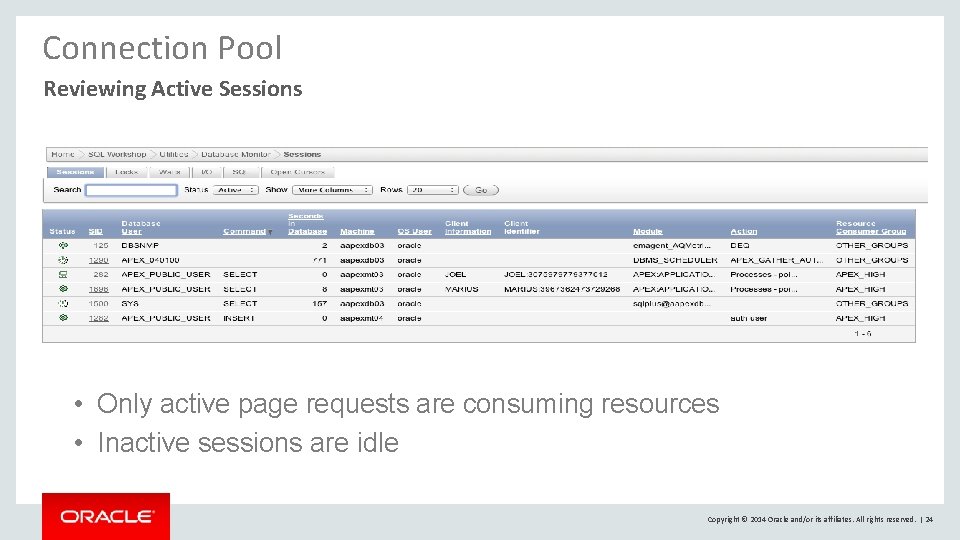The height and width of the screenshot is (540, 960).
Task: Go to Home in the breadcrumb
Action: point(62,154)
